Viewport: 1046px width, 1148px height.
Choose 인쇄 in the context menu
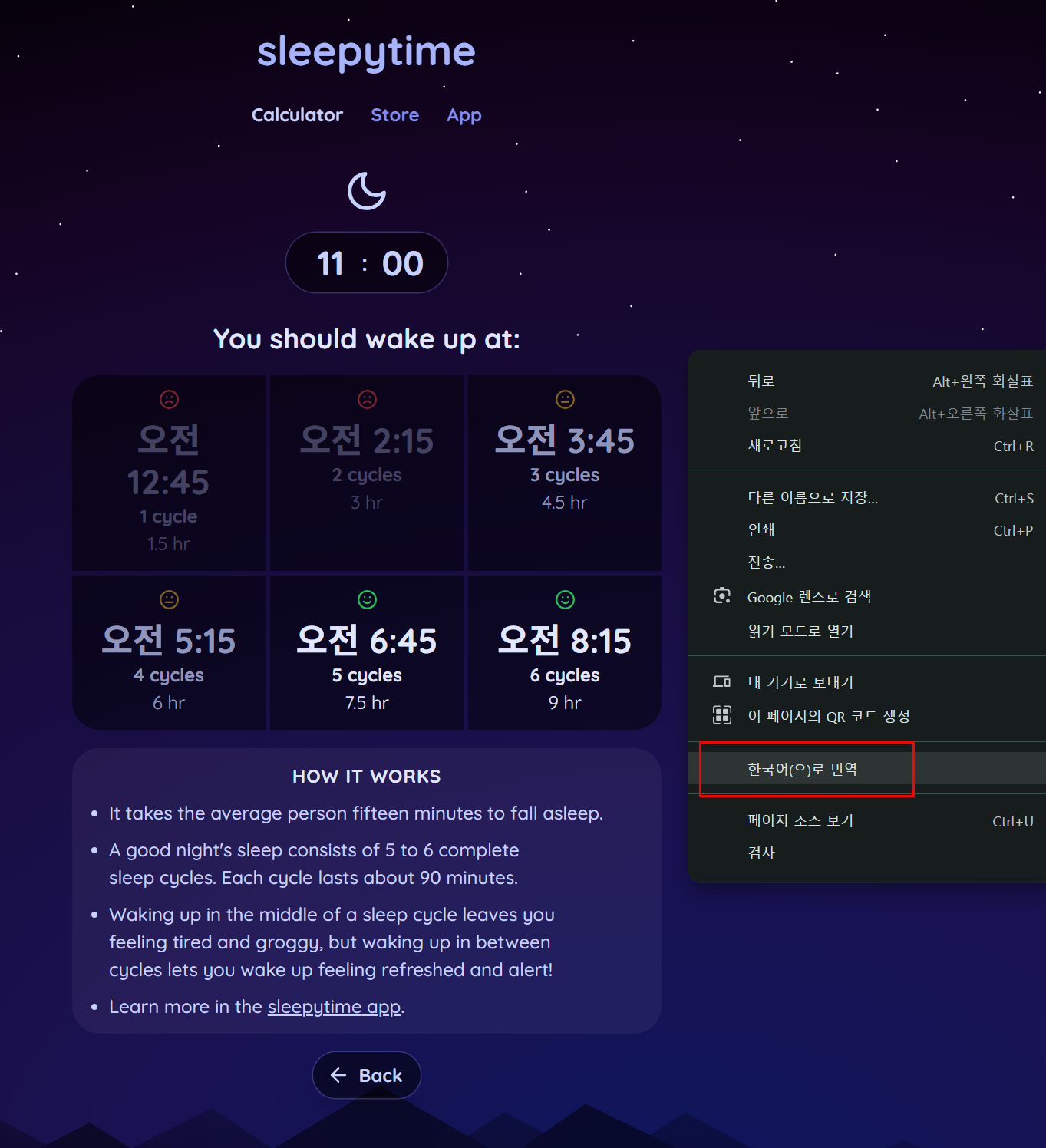click(867, 530)
